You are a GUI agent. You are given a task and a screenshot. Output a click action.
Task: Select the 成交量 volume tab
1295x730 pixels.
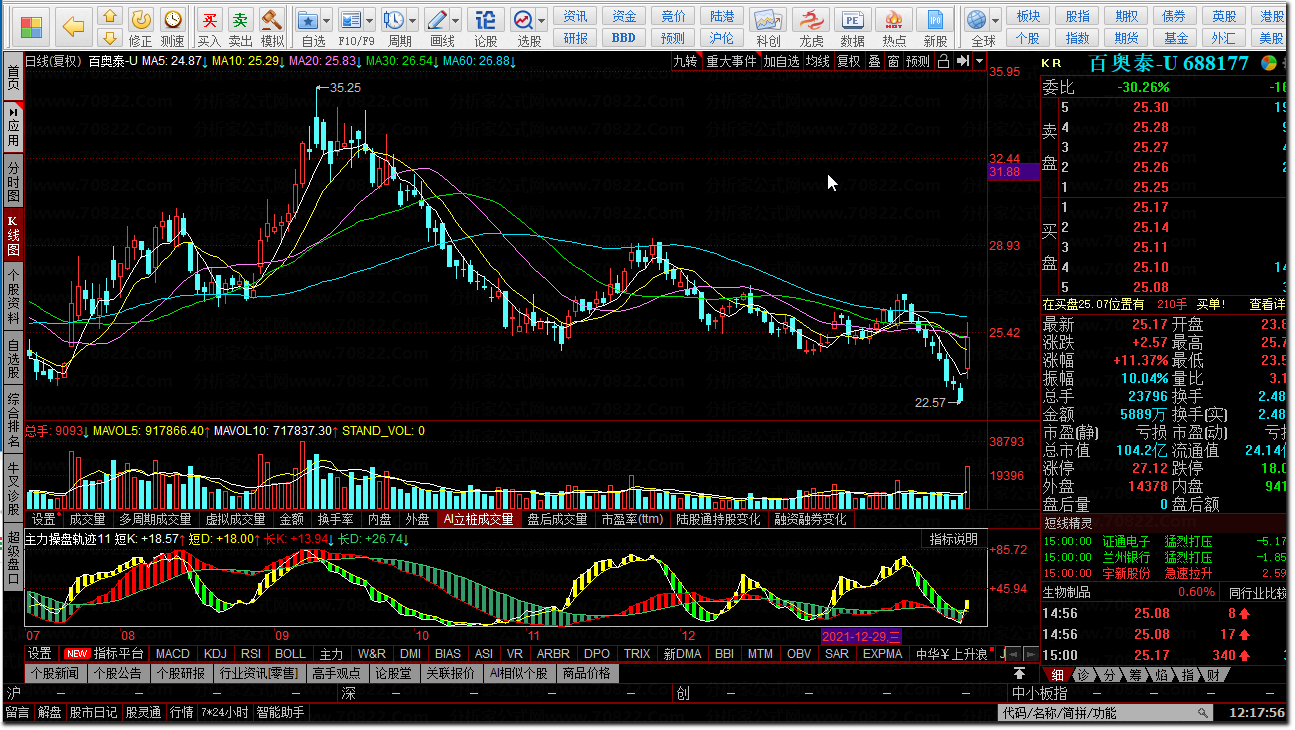pos(87,520)
